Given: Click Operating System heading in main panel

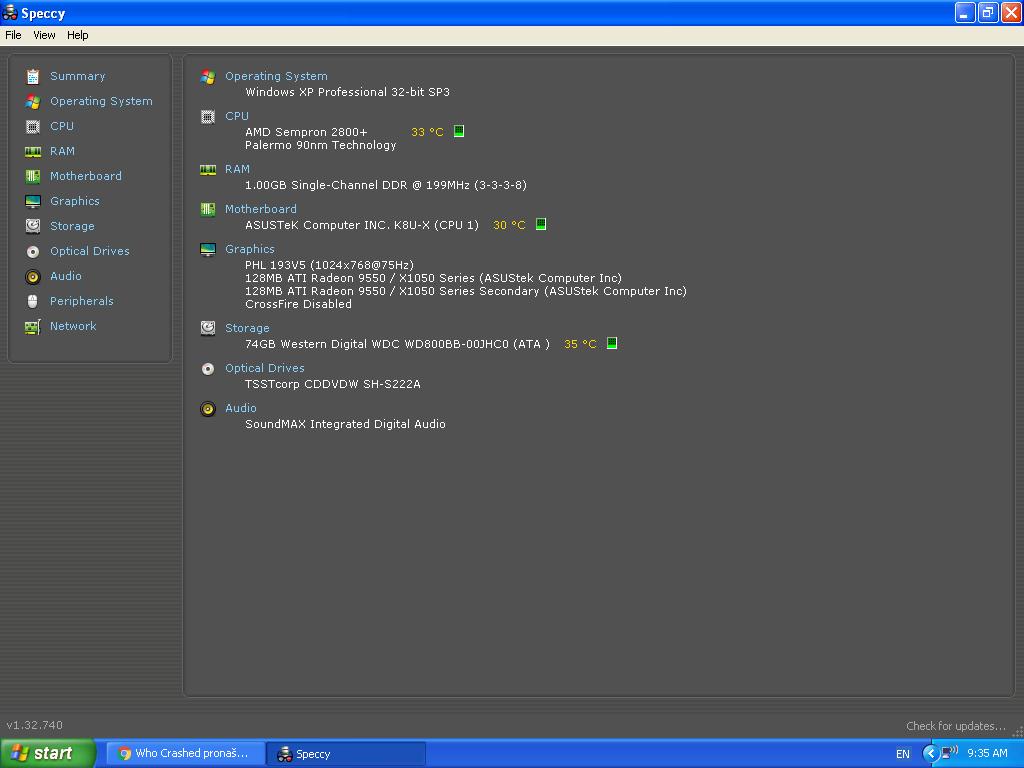Looking at the screenshot, I should point(276,76).
